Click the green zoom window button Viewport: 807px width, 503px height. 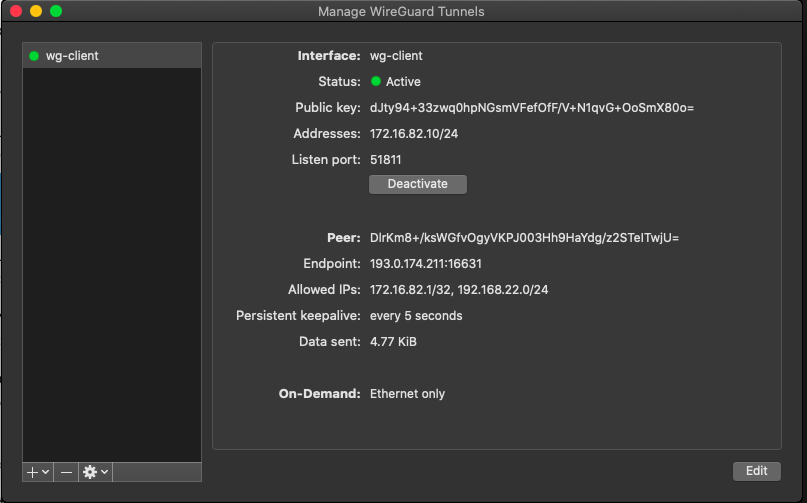56,11
